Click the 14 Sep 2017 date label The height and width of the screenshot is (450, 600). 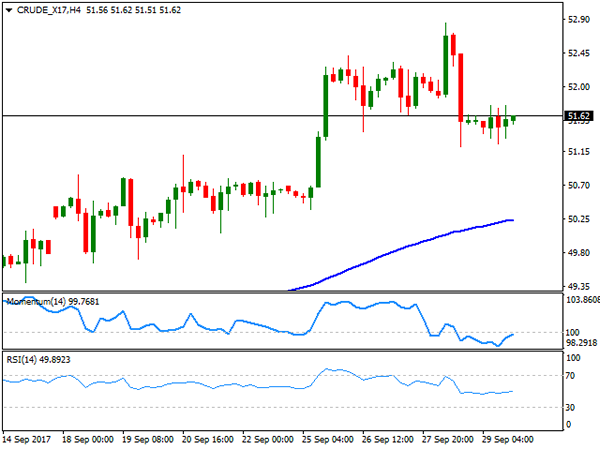(26, 439)
